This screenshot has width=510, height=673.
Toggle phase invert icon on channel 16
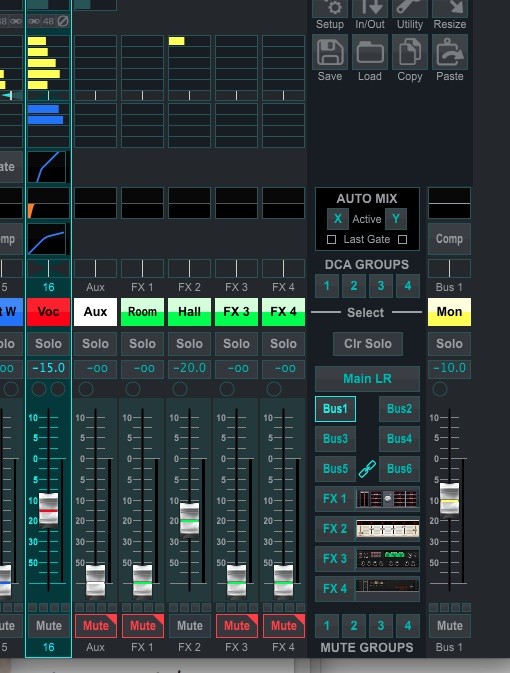[x=63, y=21]
